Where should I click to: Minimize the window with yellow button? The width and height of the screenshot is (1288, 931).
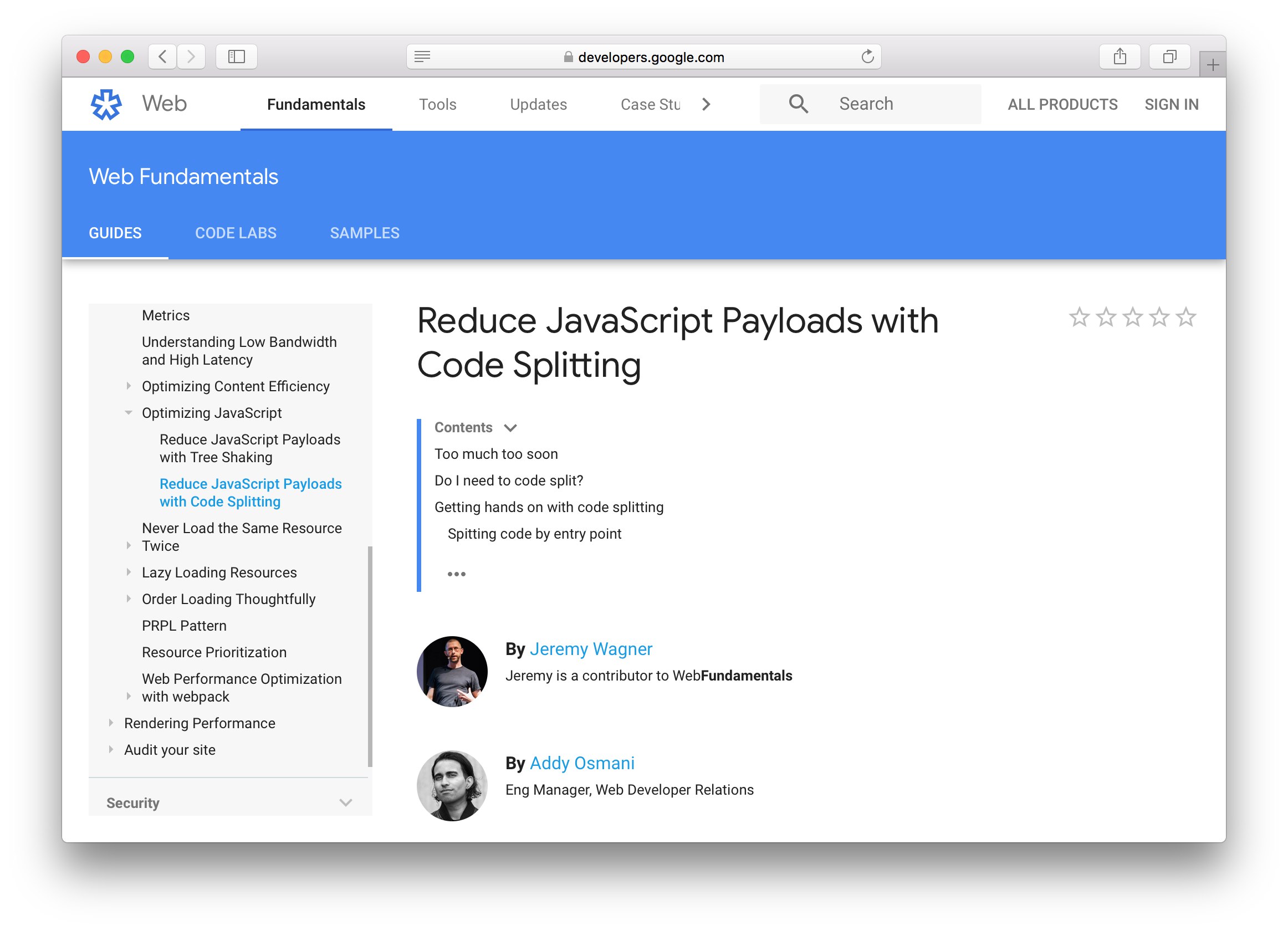click(106, 57)
